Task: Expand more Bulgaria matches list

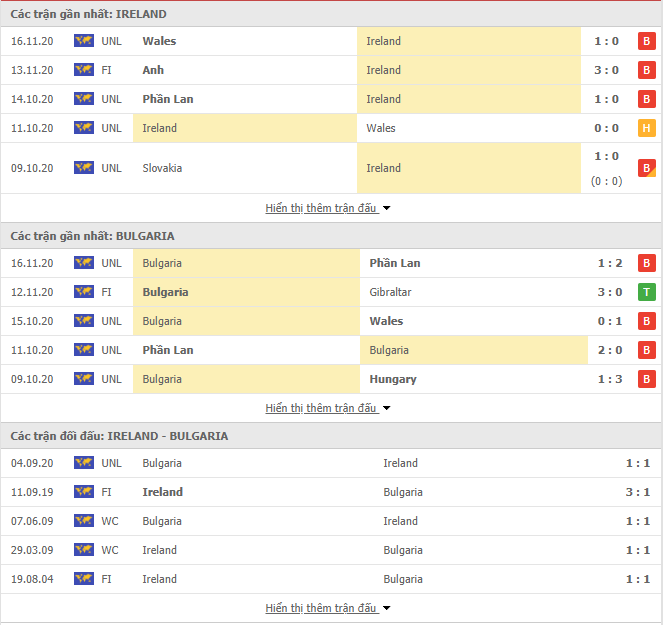Action: point(328,408)
